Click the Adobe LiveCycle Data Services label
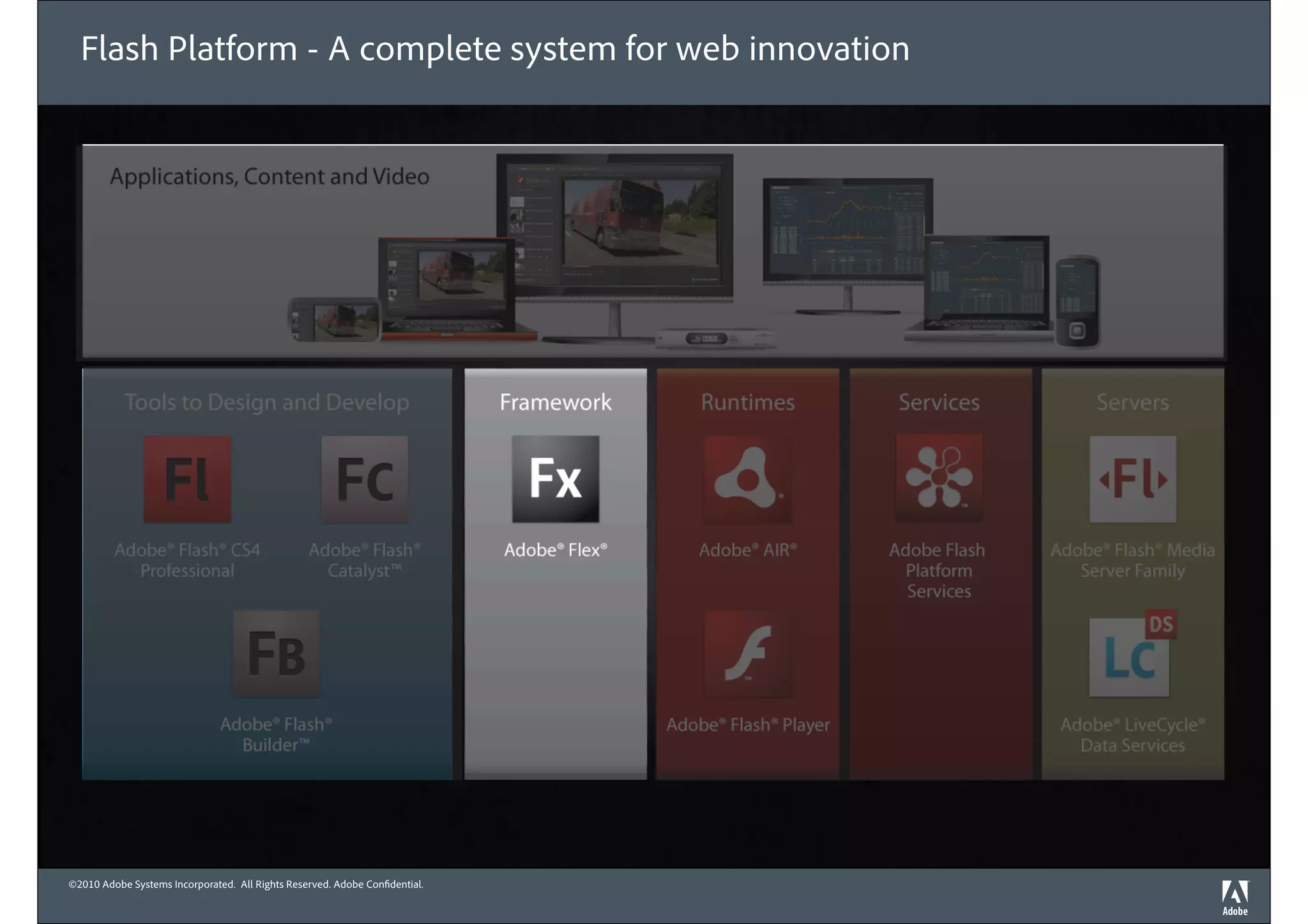Image resolution: width=1308 pixels, height=924 pixels. click(x=1132, y=735)
